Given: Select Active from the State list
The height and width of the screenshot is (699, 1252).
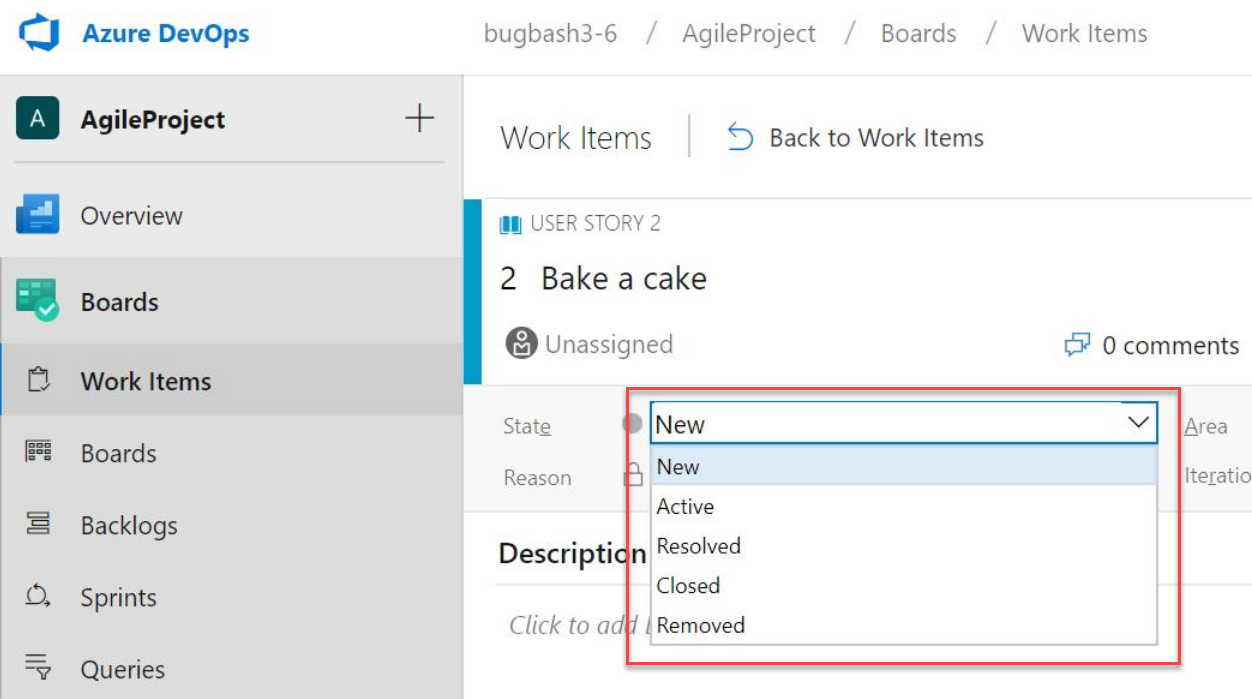Looking at the screenshot, I should [685, 507].
